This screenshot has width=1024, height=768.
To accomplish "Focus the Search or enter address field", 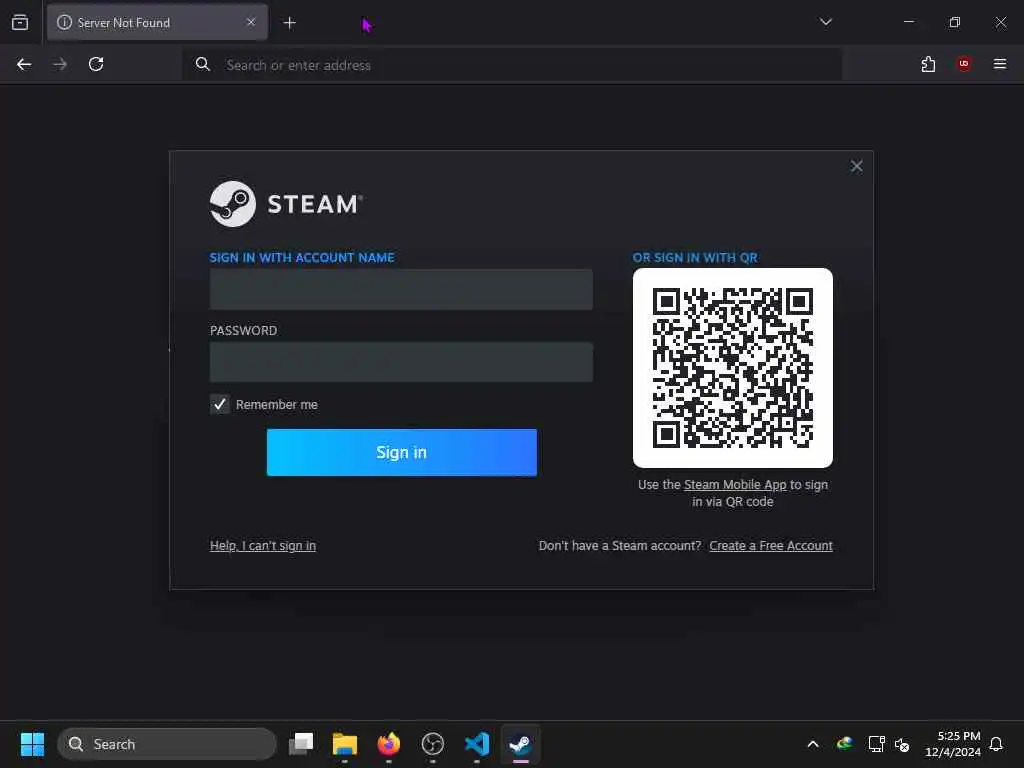I will click(x=512, y=65).
